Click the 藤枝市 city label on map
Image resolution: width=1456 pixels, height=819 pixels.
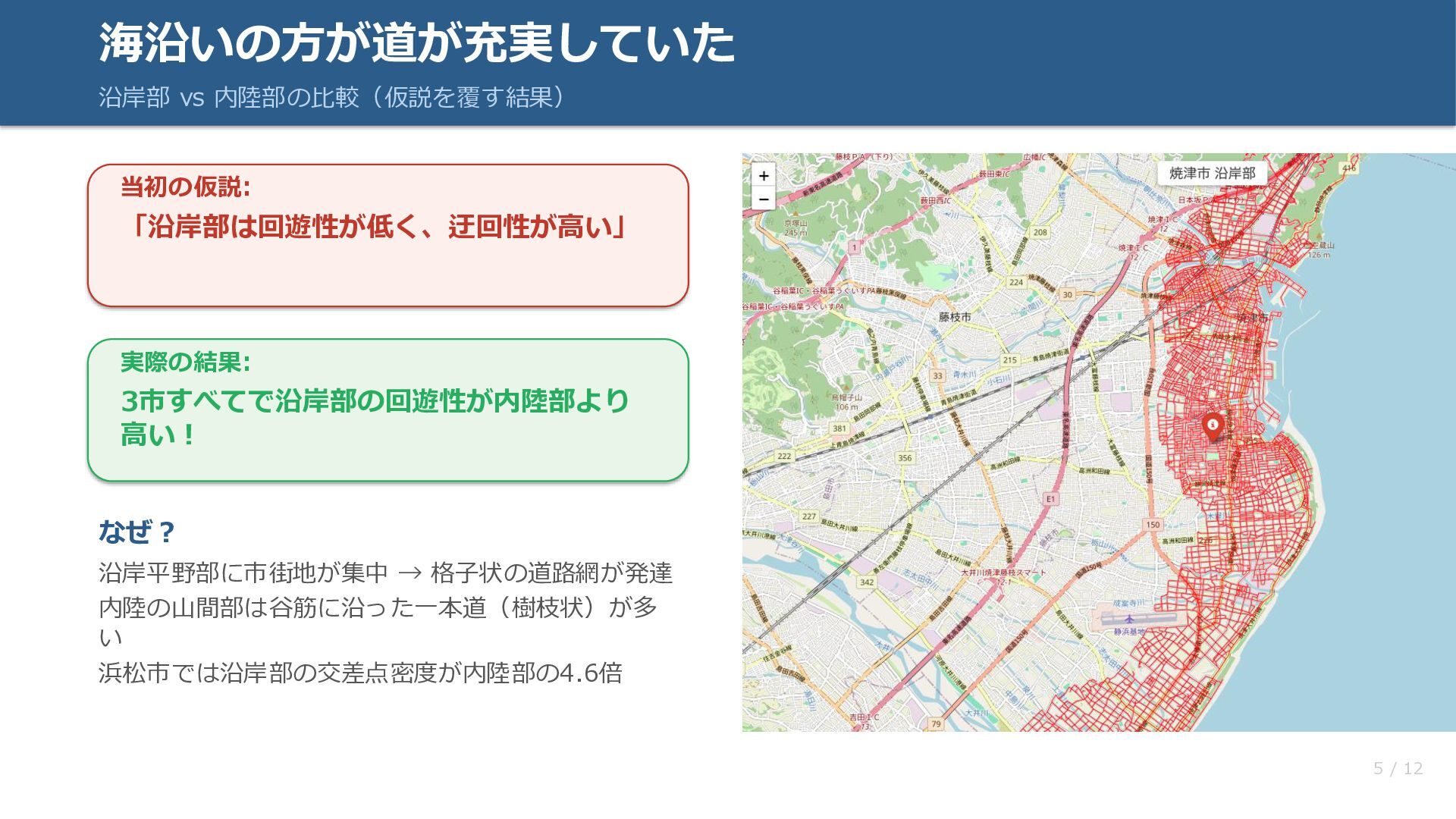955,317
